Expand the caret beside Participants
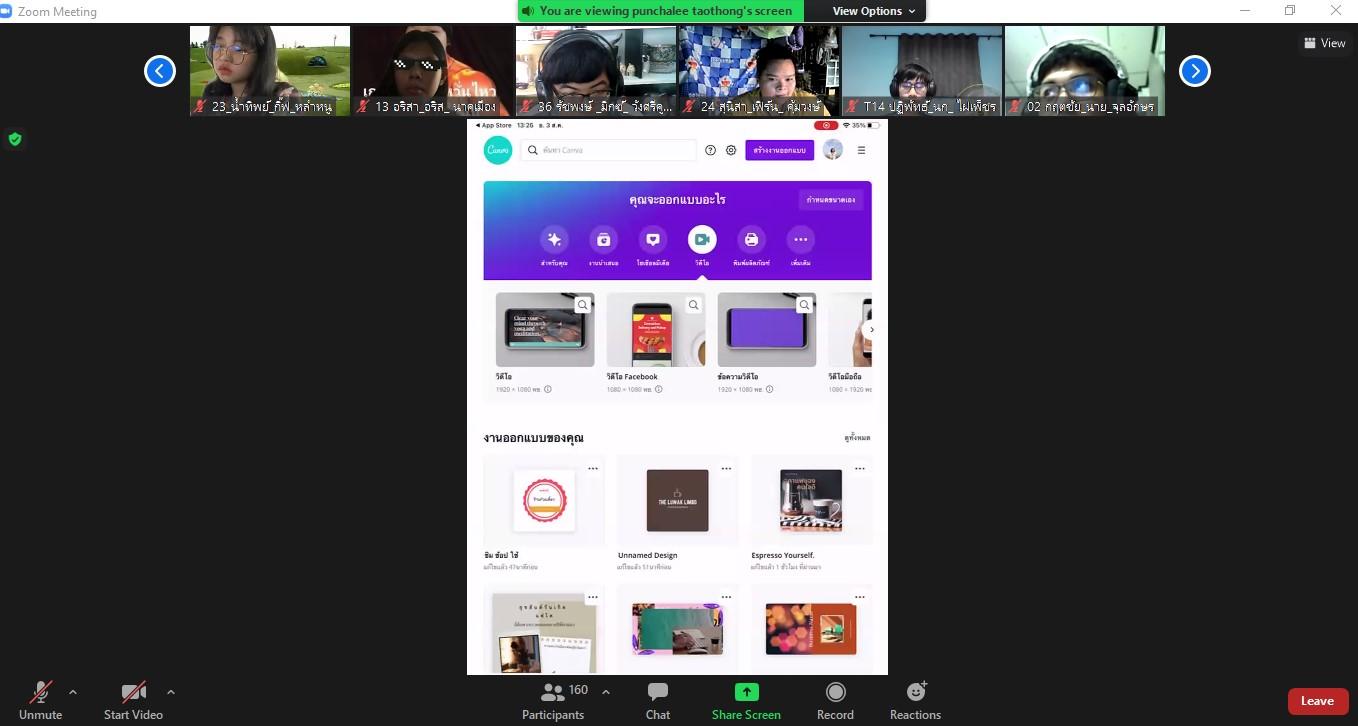 tap(606, 692)
